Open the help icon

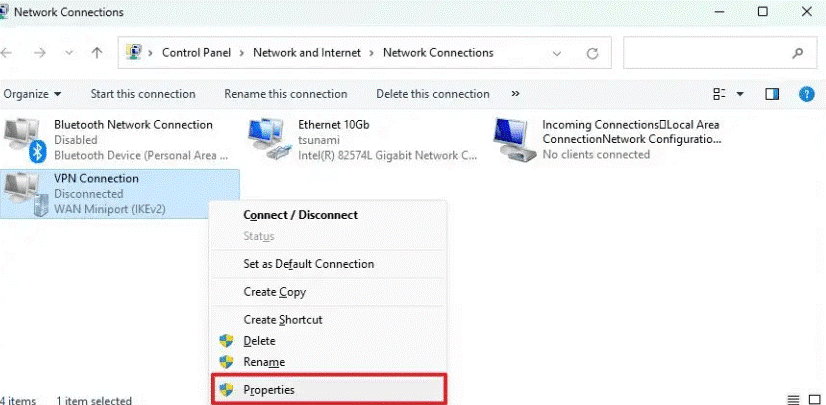pyautogui.click(x=806, y=94)
